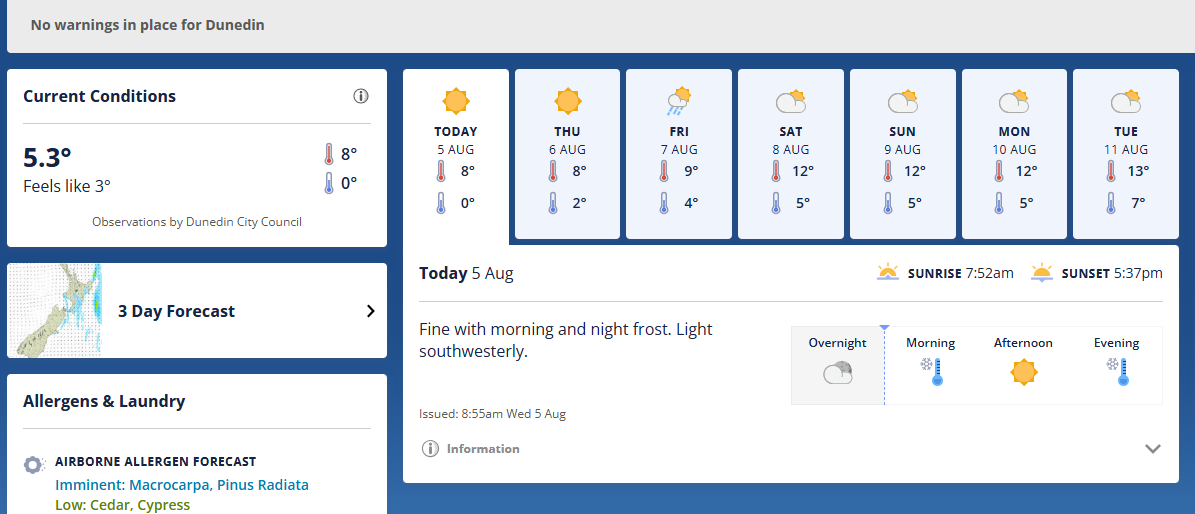Expand the Information section chevron
Screen dimensions: 1195x514
click(1153, 448)
